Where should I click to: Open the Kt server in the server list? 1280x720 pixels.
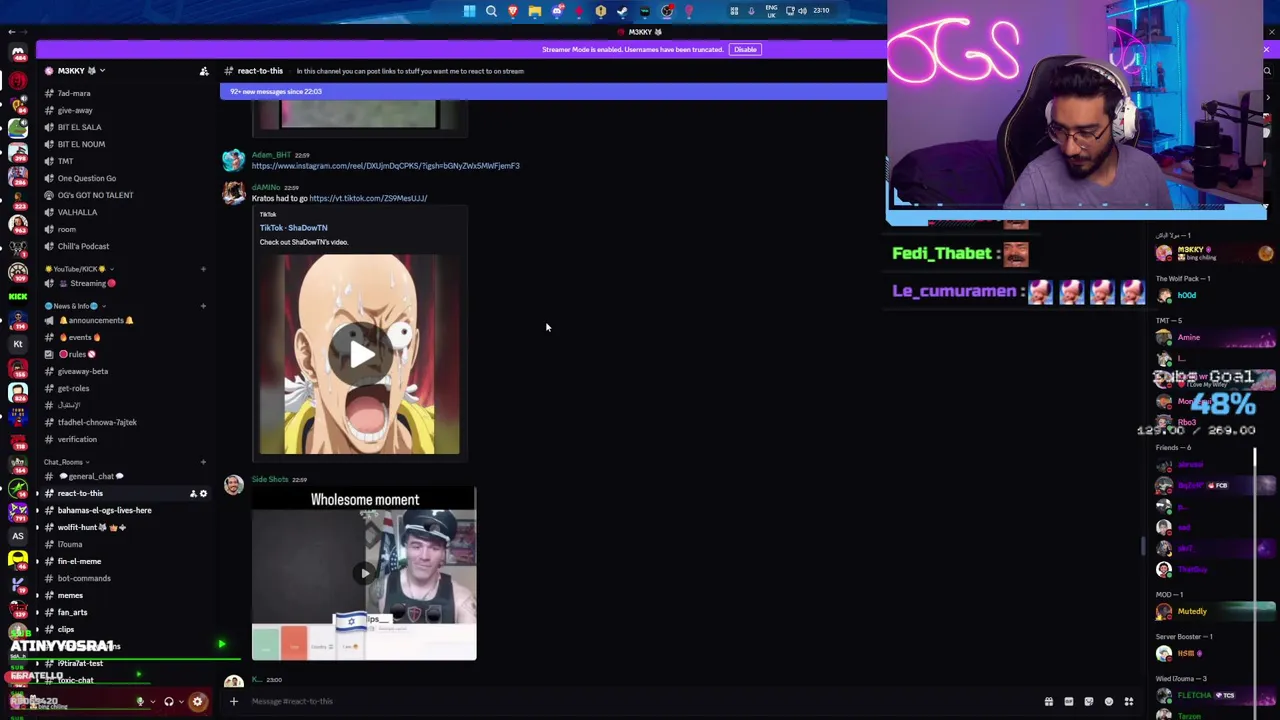(x=18, y=343)
